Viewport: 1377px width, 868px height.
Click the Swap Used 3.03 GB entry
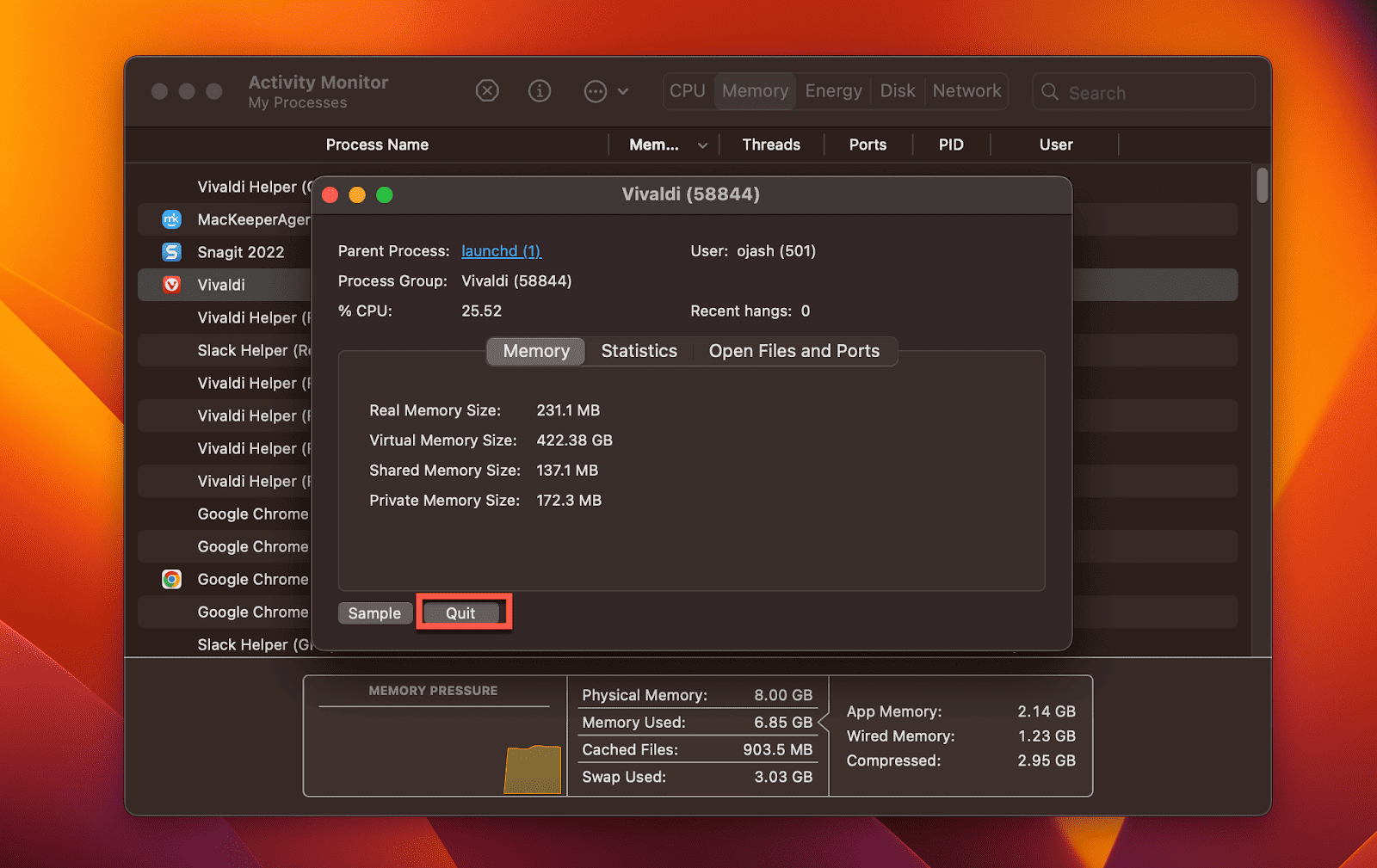click(x=697, y=777)
